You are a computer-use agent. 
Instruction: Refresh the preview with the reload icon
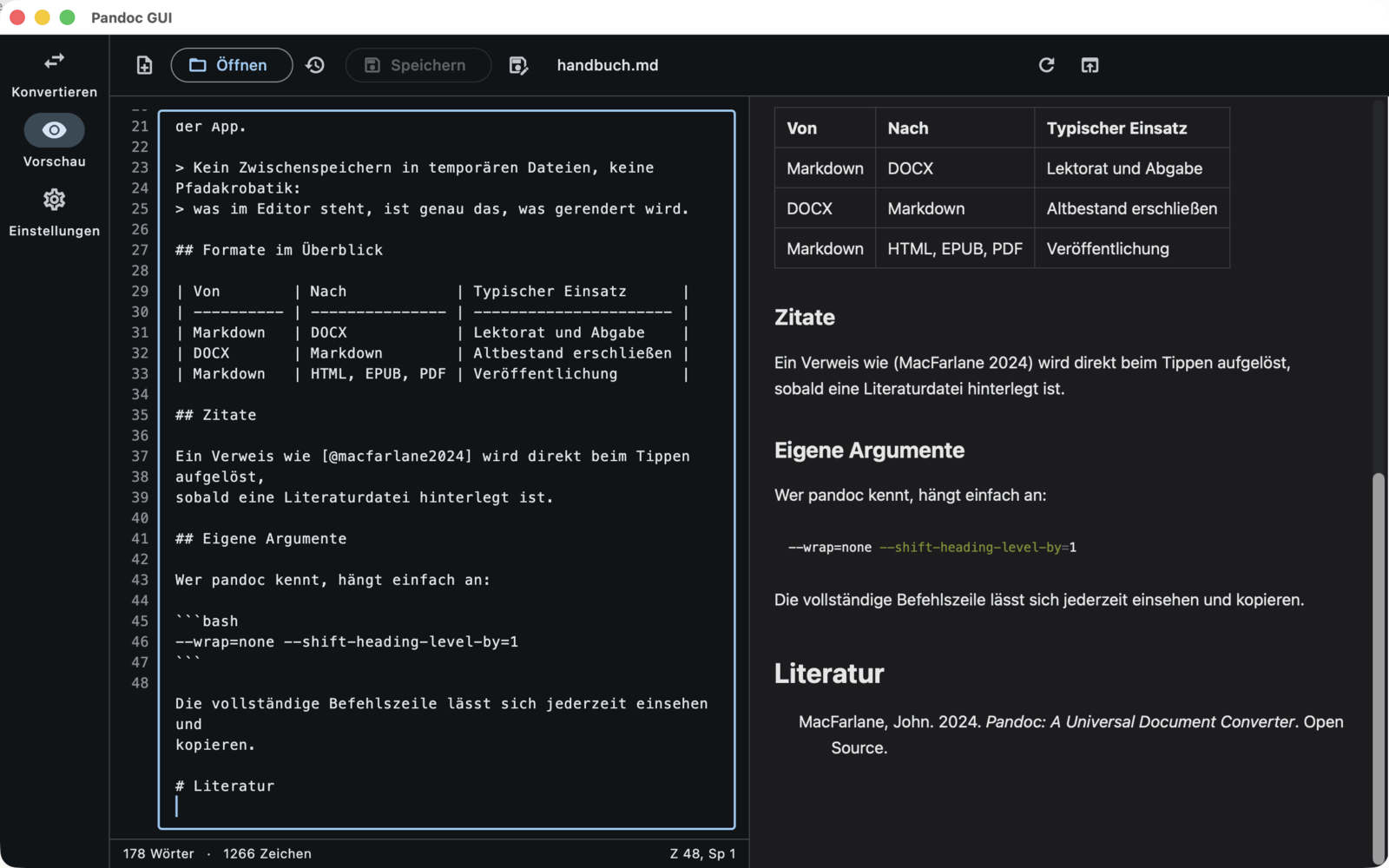click(x=1047, y=65)
